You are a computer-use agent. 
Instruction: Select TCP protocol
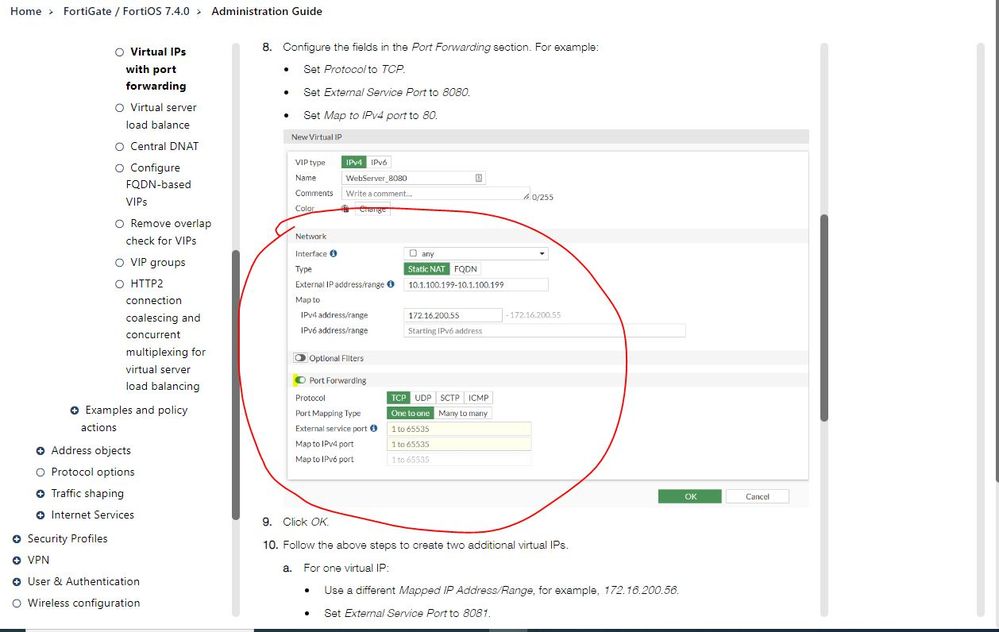coord(398,398)
